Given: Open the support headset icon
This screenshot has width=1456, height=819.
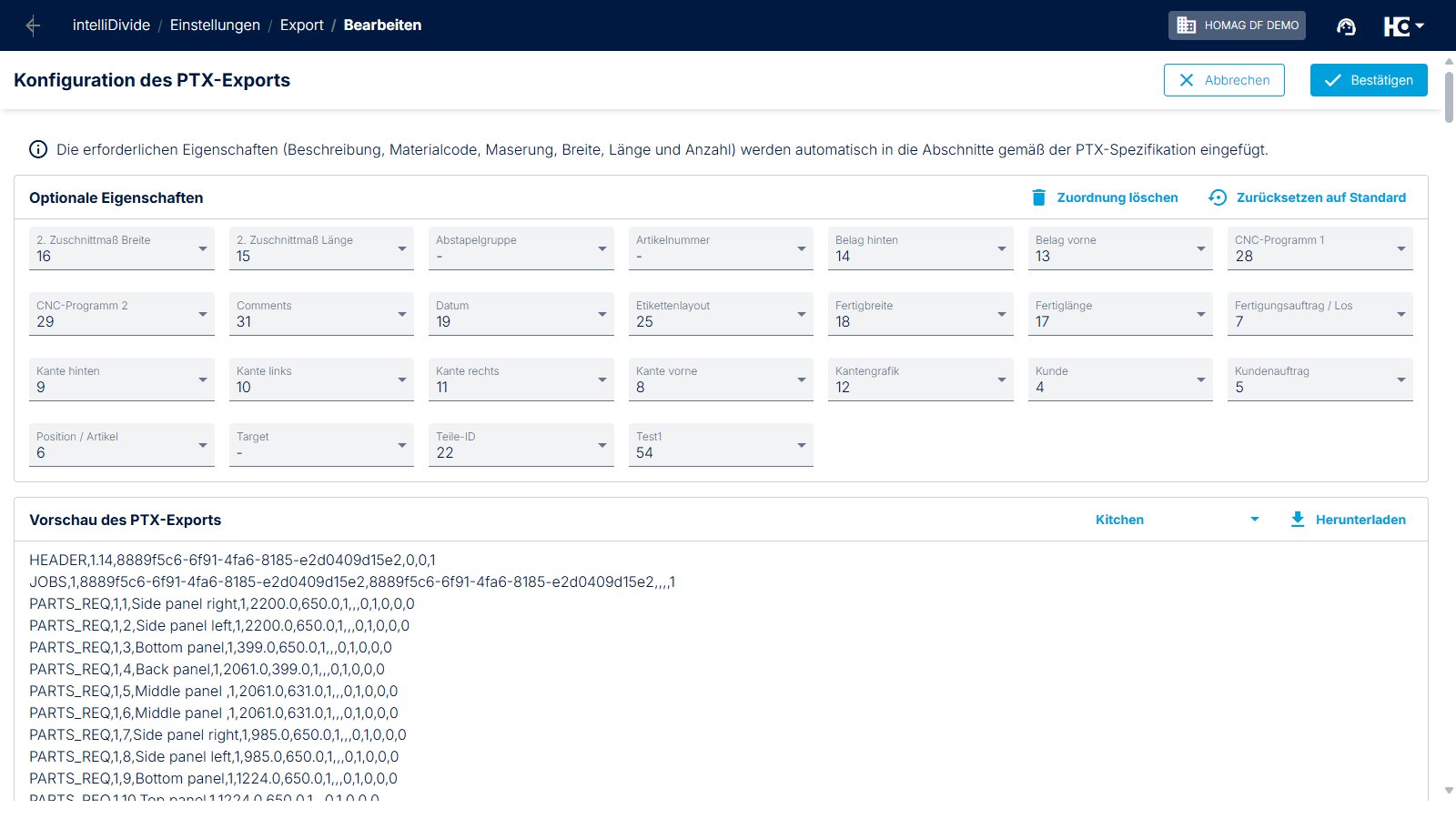Looking at the screenshot, I should [1346, 26].
